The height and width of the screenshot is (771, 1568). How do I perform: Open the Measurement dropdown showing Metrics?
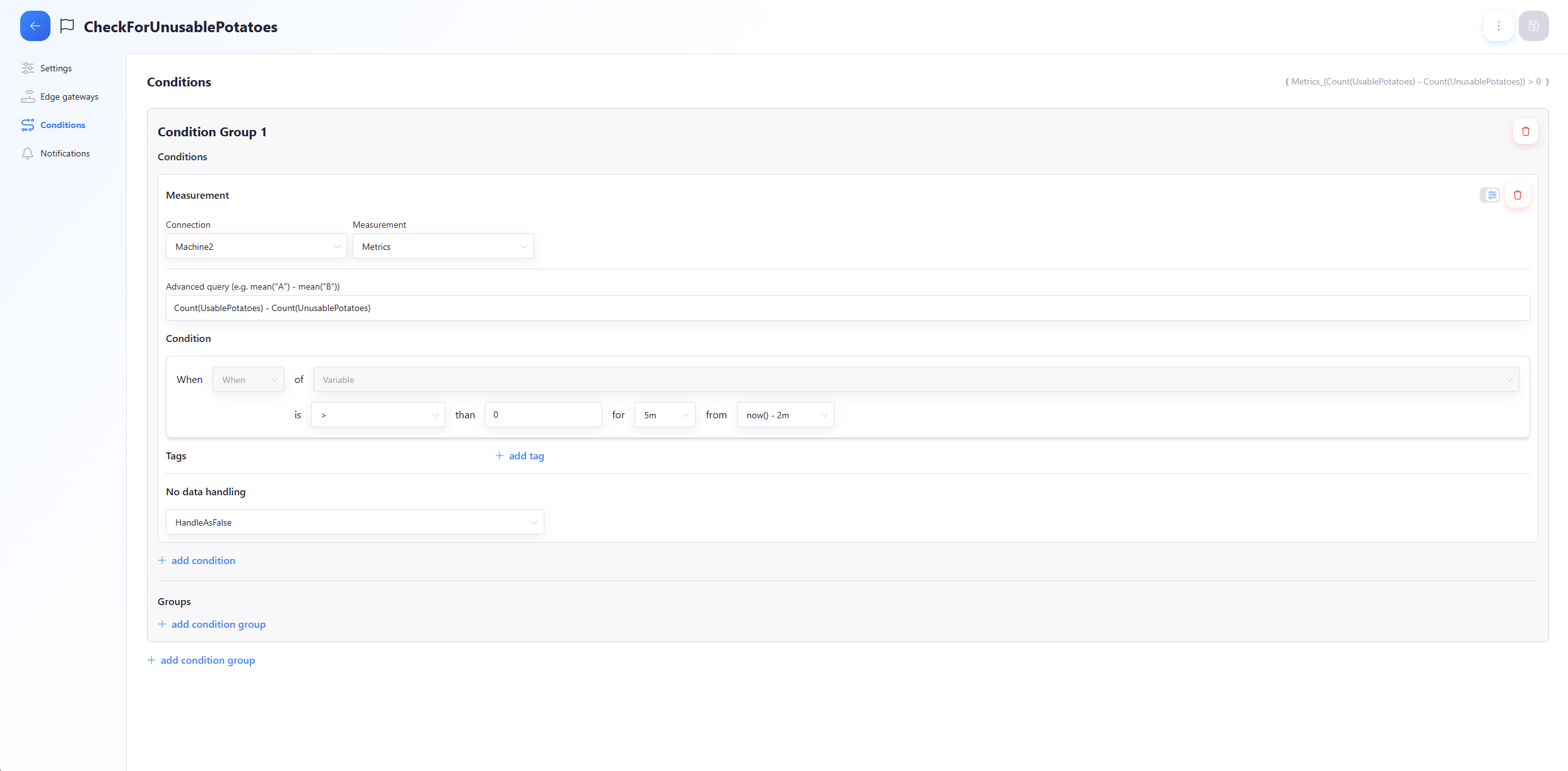(x=443, y=246)
